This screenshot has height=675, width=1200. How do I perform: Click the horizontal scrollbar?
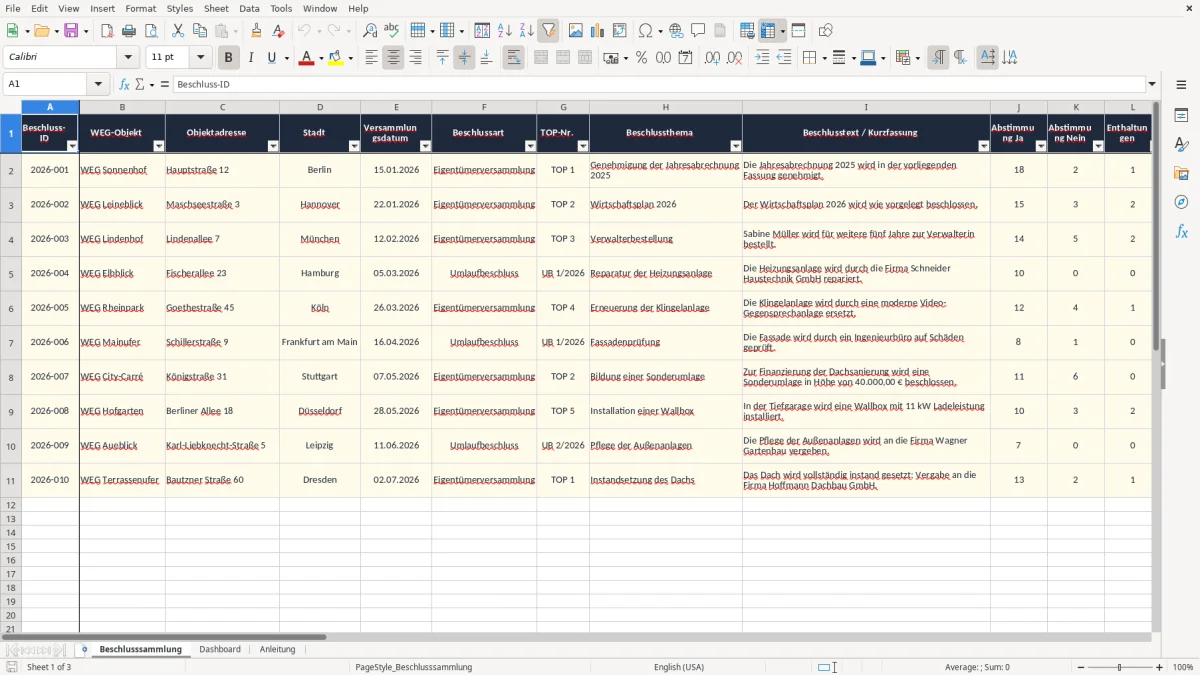pyautogui.click(x=164, y=636)
